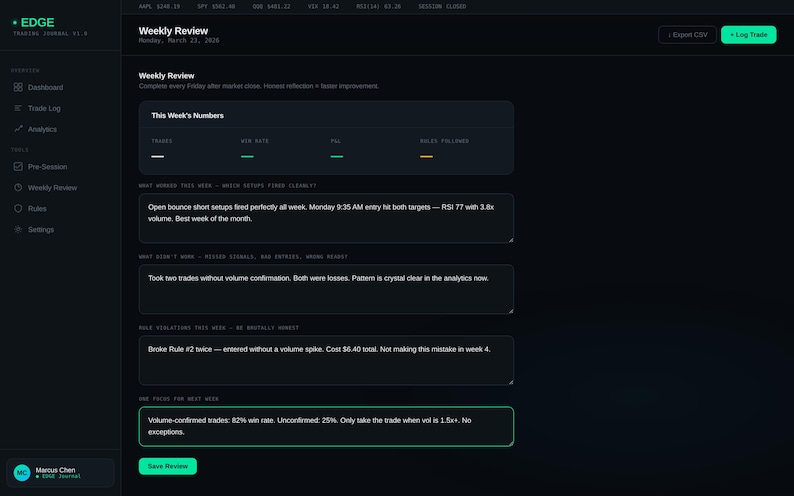Save the weekly review

[168, 466]
